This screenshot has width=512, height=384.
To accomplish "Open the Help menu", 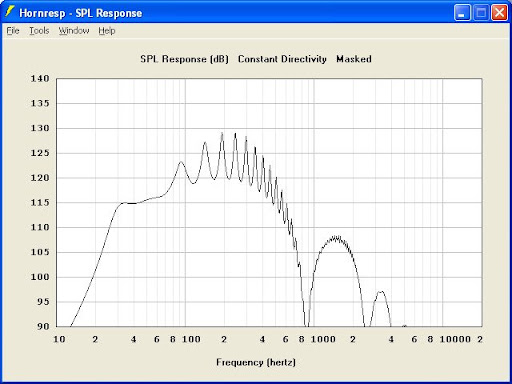I will (x=107, y=31).
